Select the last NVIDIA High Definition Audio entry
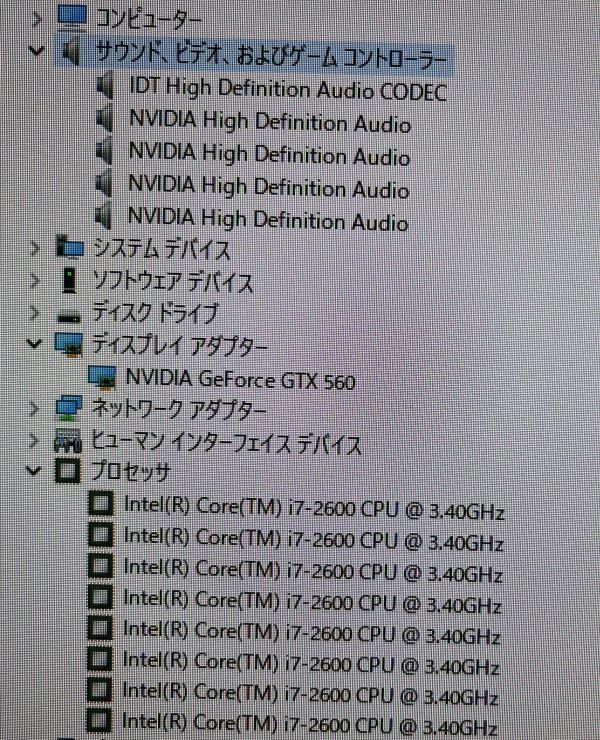Image resolution: width=600 pixels, height=740 pixels. (x=268, y=219)
